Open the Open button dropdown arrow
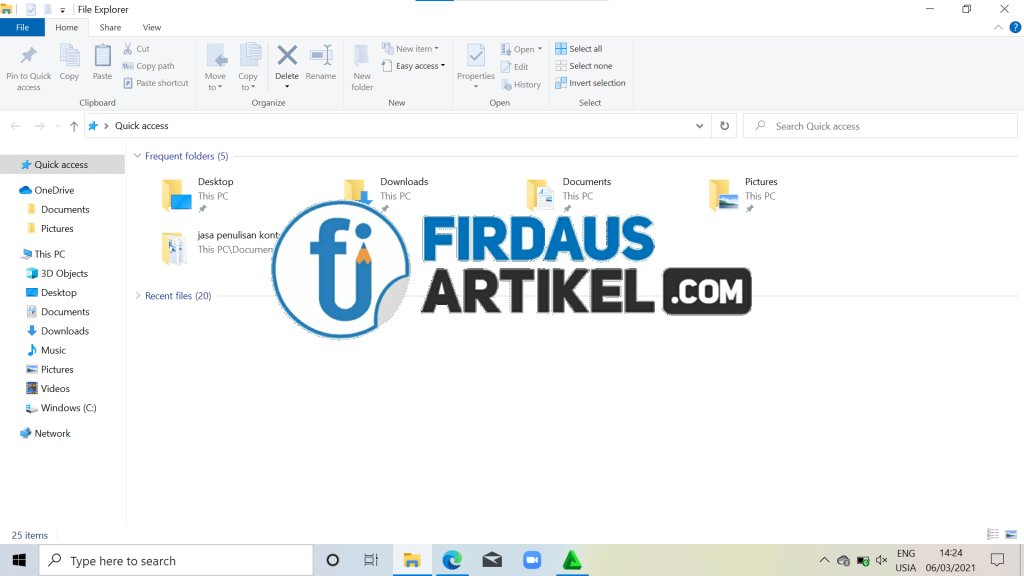1024x576 pixels. (540, 50)
